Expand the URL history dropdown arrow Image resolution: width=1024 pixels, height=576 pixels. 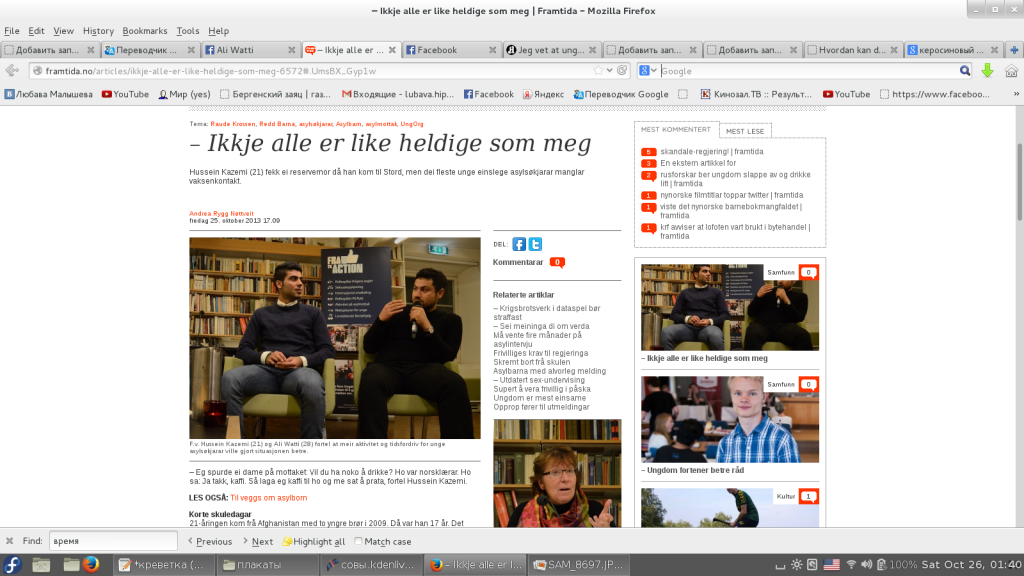click(610, 71)
